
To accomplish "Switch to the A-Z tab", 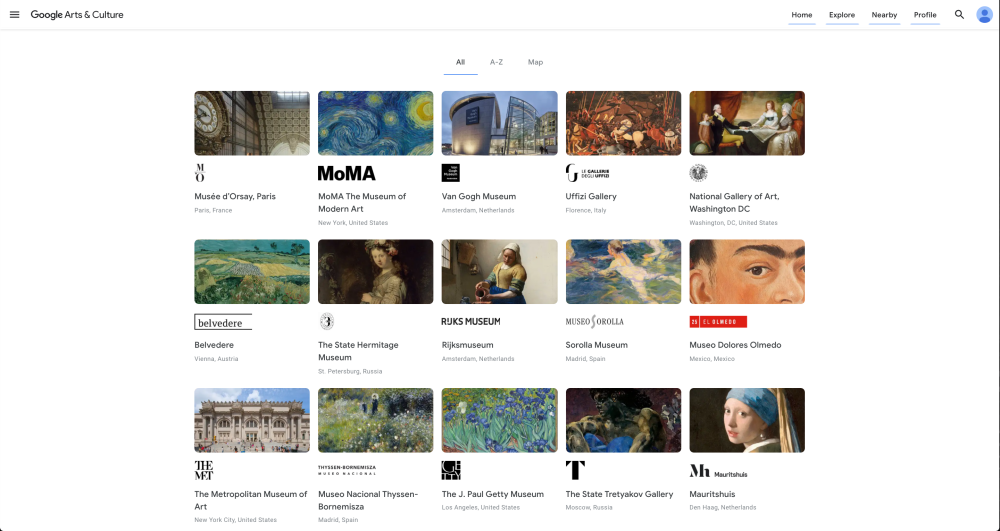I will 496,62.
